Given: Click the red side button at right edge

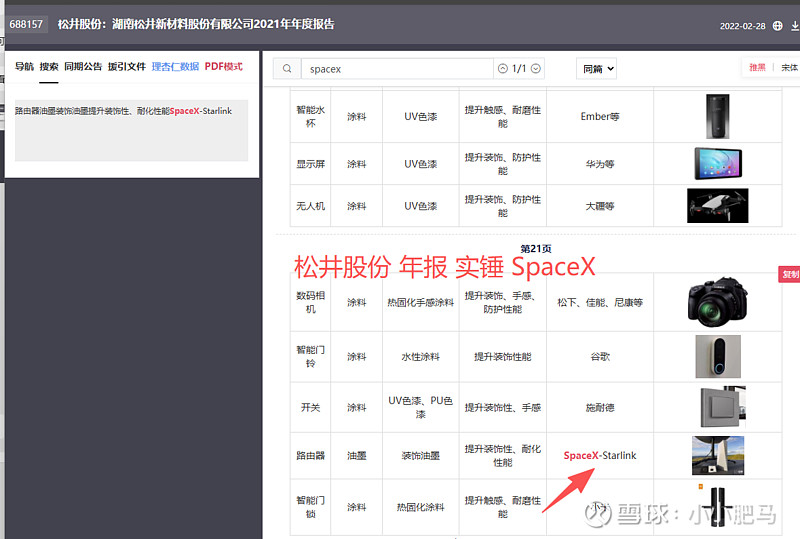Looking at the screenshot, I should point(789,274).
